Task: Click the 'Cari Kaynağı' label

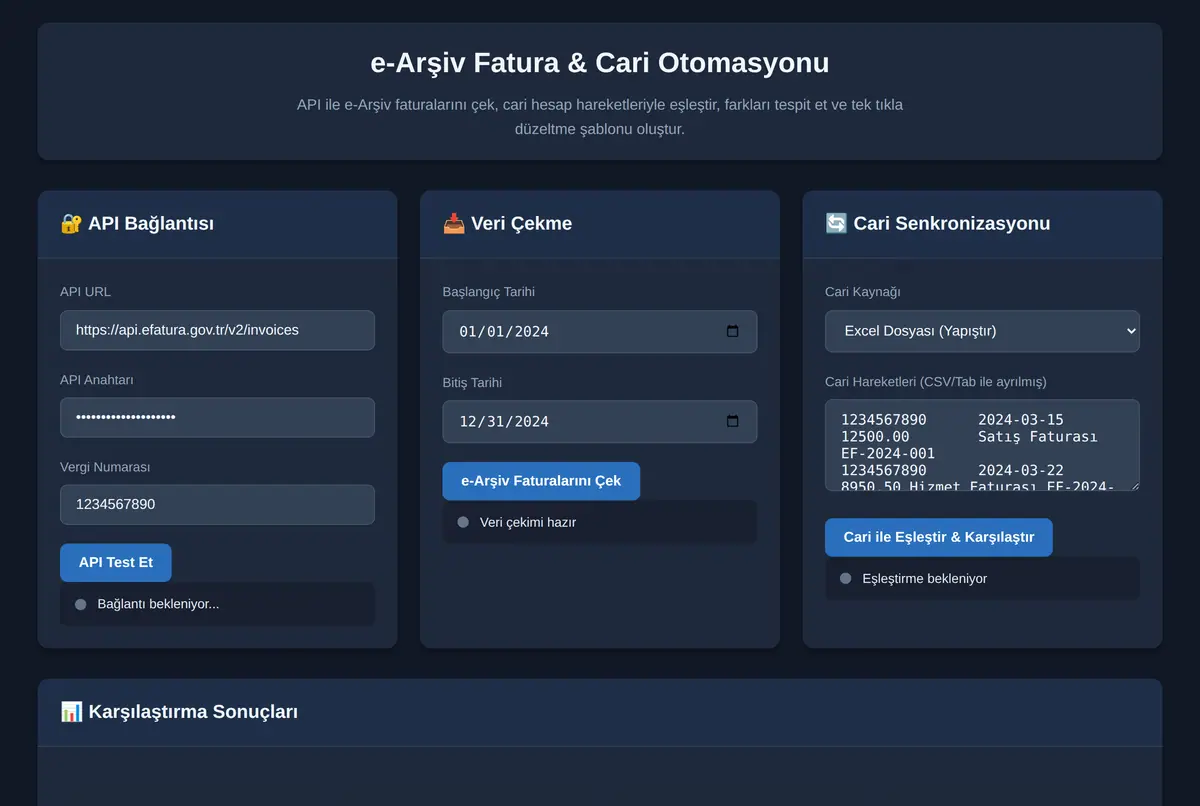Action: [863, 292]
